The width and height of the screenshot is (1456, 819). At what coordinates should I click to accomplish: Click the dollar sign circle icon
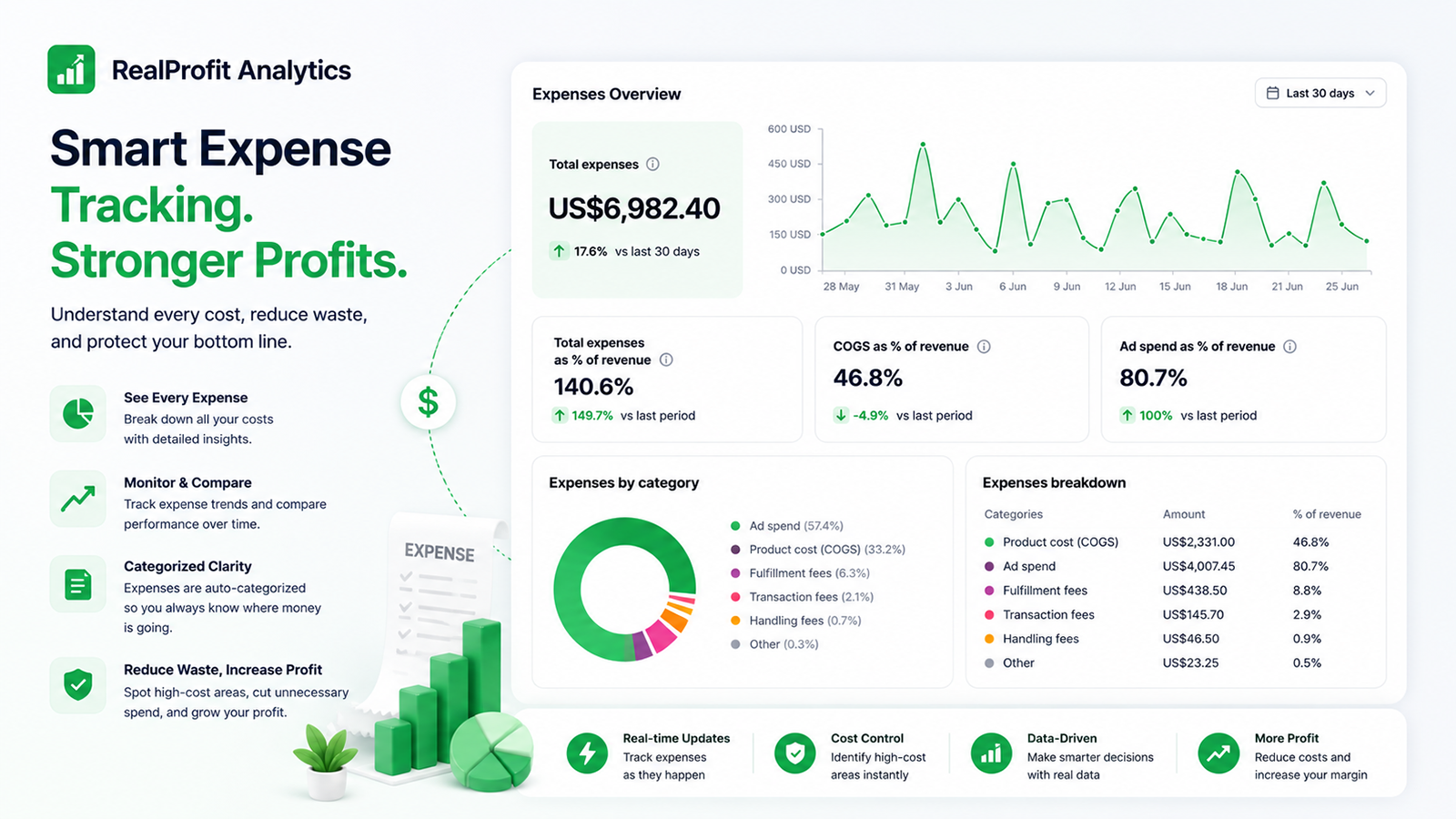tap(428, 402)
